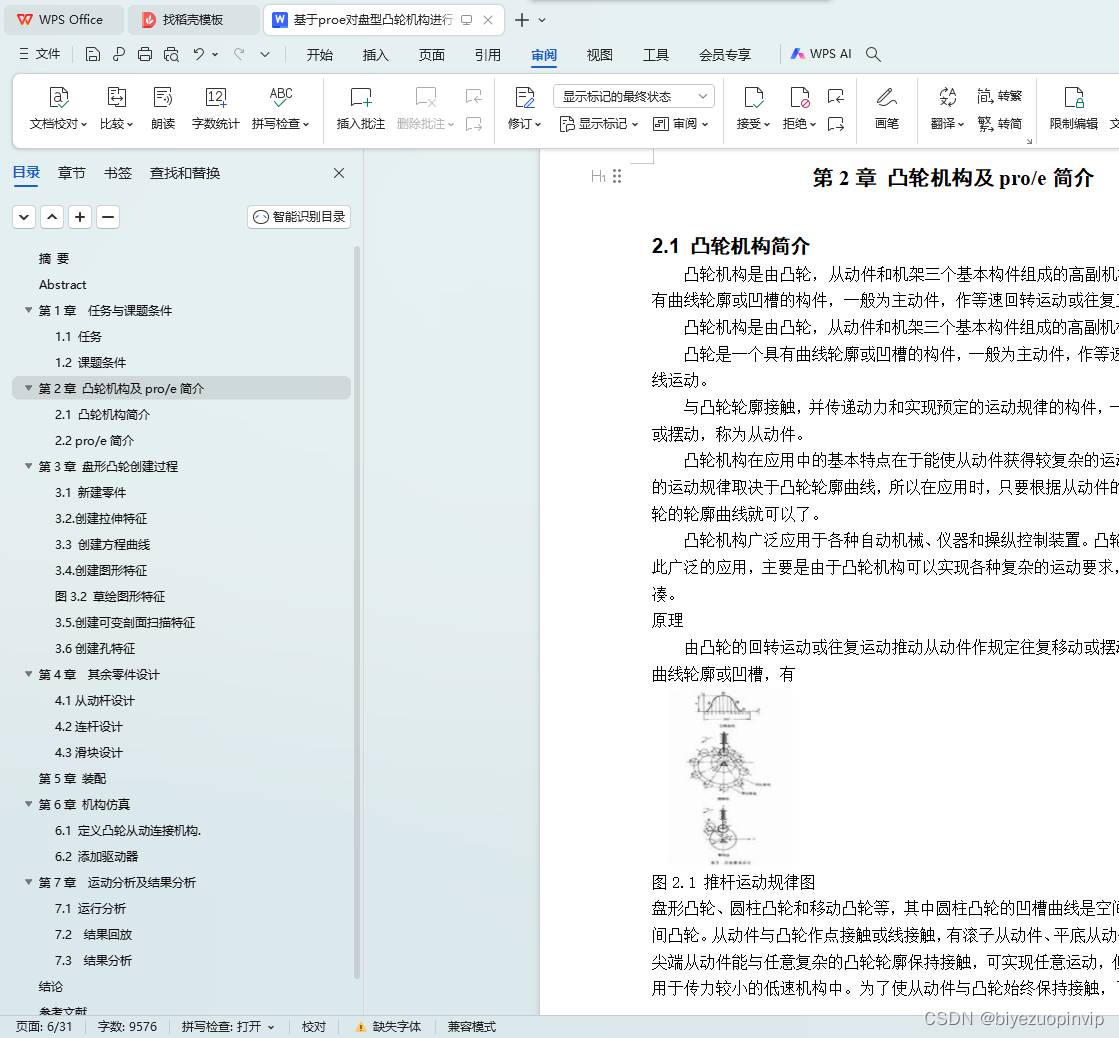Start 朗读 read aloud
The image size is (1119, 1038).
[163, 109]
